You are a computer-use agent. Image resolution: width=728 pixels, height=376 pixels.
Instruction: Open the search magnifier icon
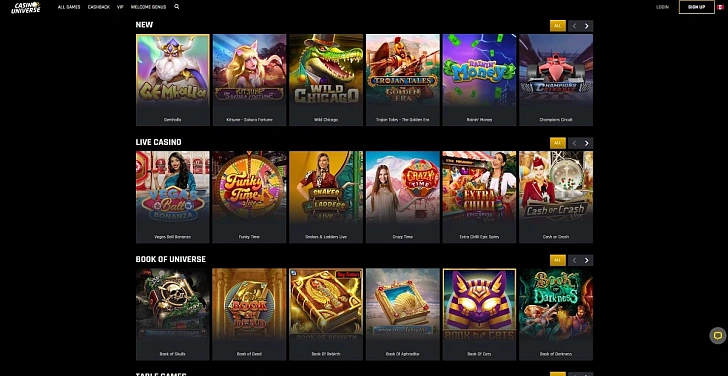tap(176, 7)
